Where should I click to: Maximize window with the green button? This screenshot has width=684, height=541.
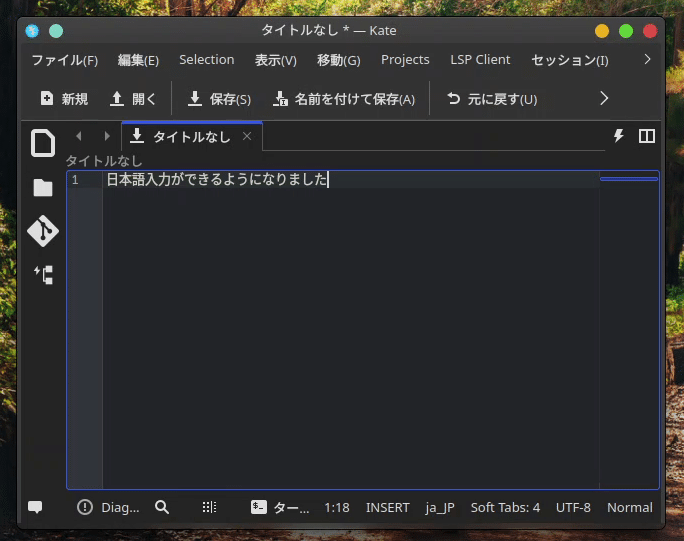(626, 31)
